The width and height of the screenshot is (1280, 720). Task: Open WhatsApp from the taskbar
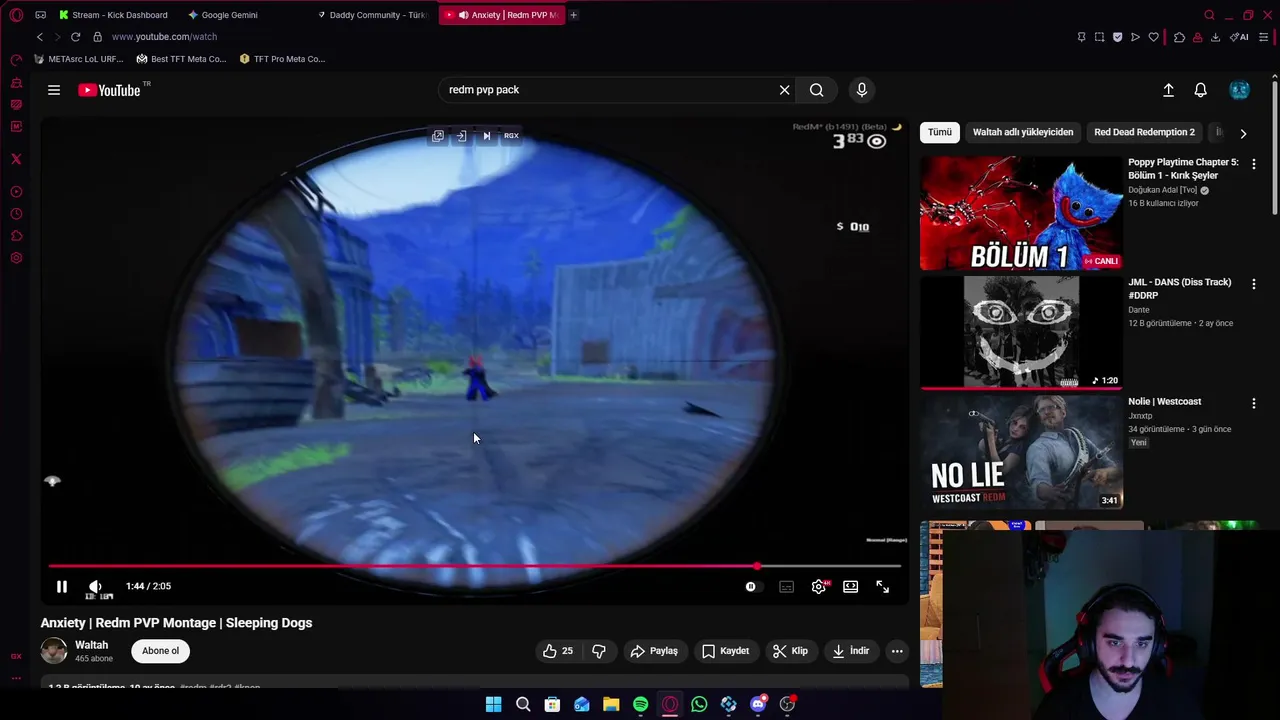(x=699, y=704)
